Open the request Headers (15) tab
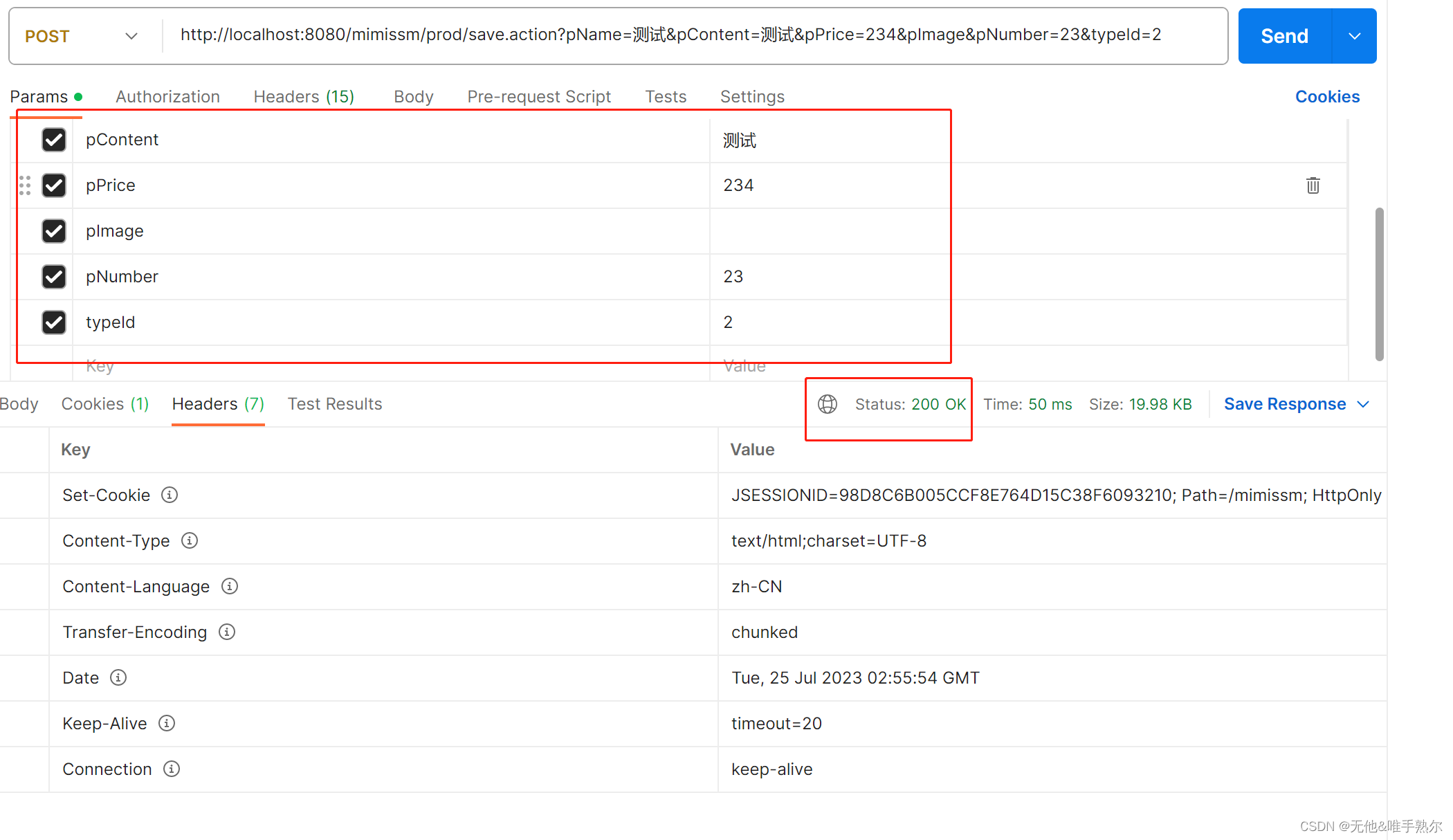 (x=304, y=96)
